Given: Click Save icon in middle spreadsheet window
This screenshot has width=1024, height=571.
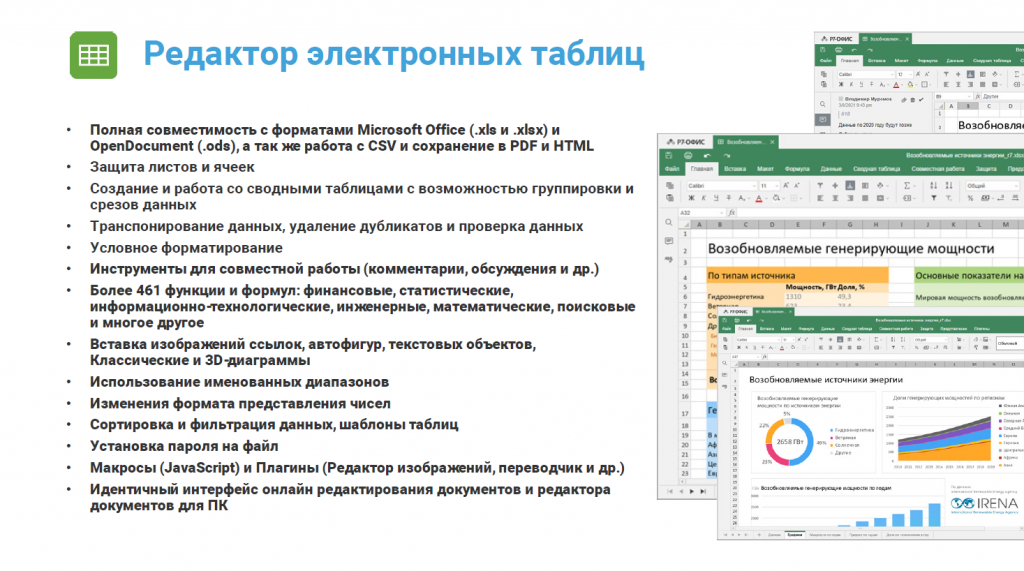Looking at the screenshot, I should pyautogui.click(x=669, y=155).
